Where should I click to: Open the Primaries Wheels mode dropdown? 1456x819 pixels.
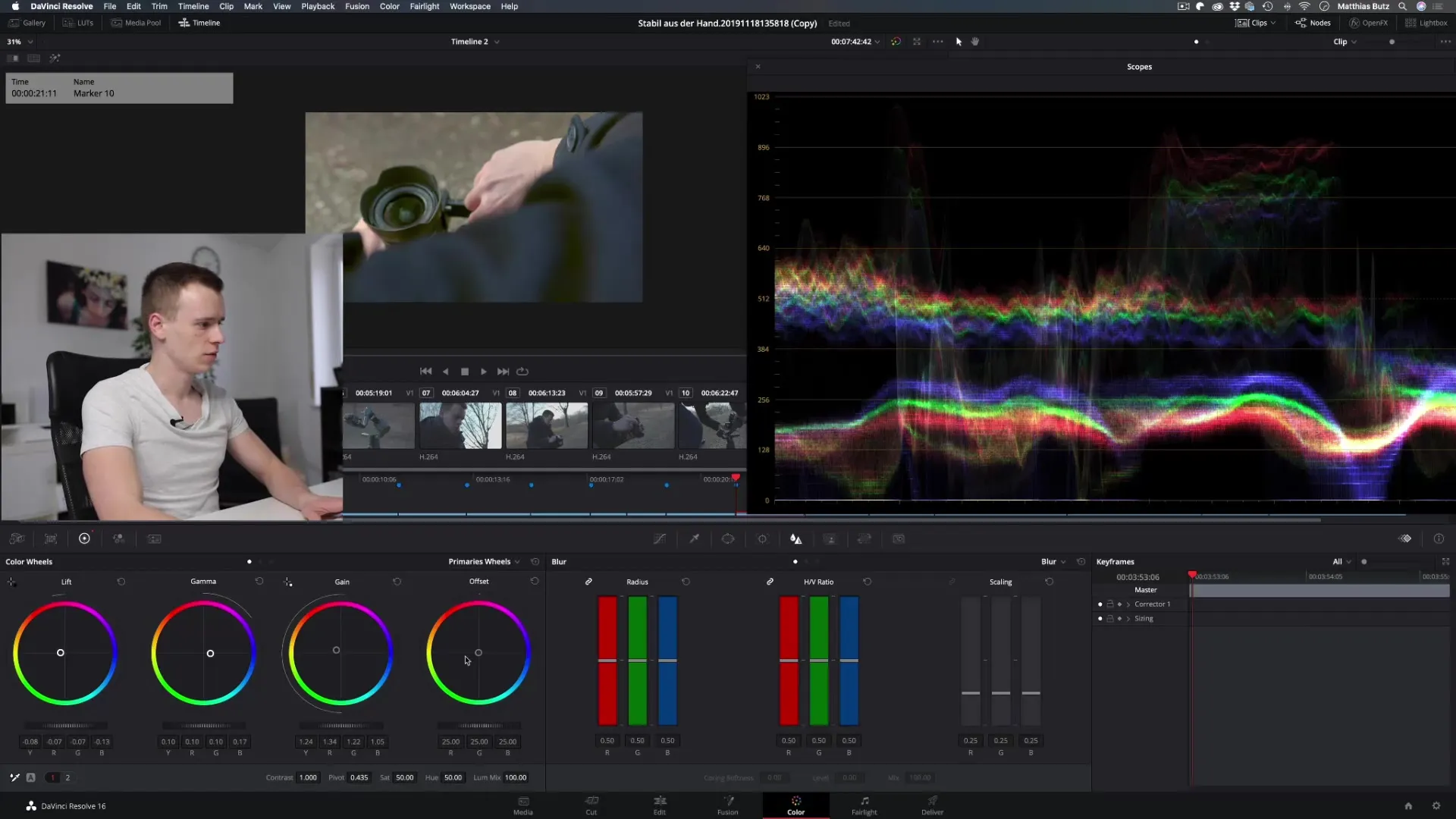coord(484,562)
